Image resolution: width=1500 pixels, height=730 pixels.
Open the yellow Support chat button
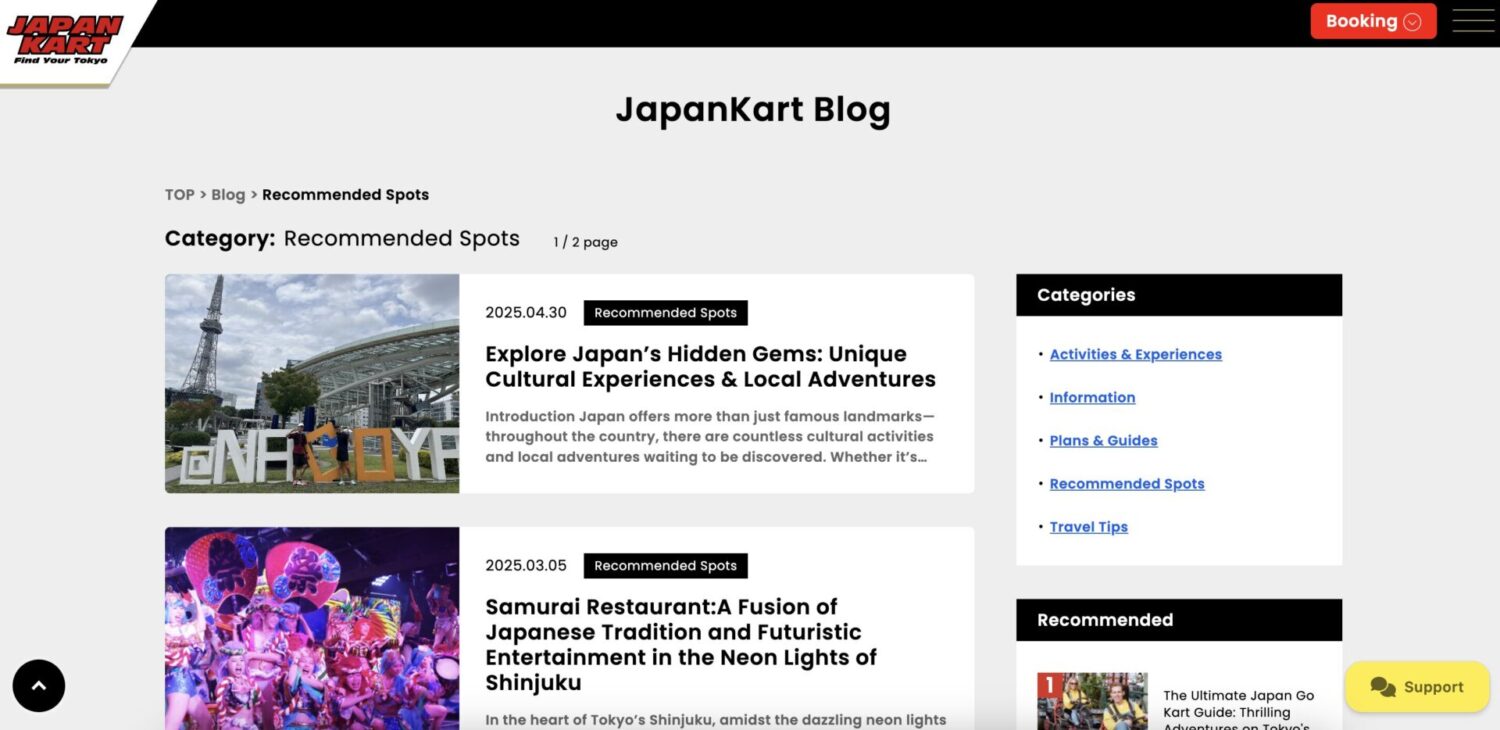pyautogui.click(x=1417, y=687)
